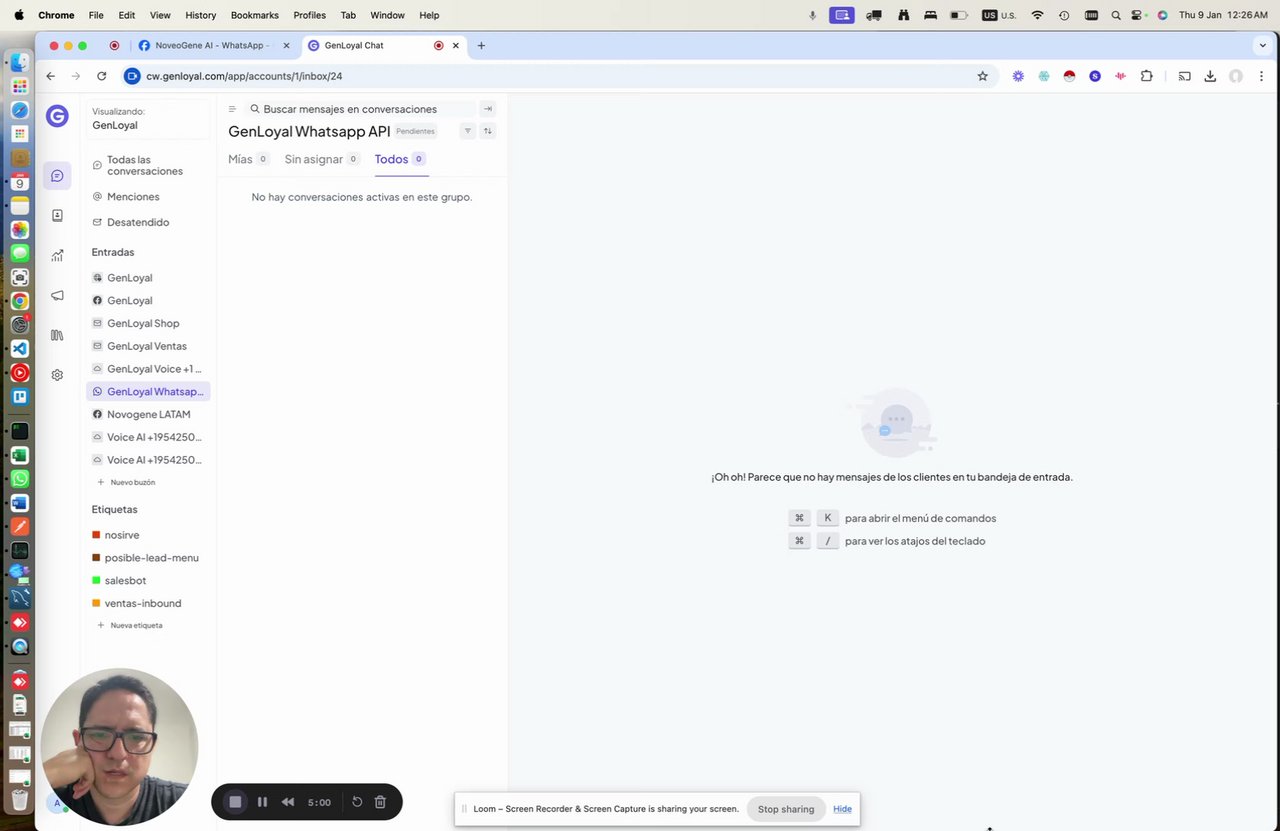
Task: Open the conversation filter icon
Action: tap(467, 131)
